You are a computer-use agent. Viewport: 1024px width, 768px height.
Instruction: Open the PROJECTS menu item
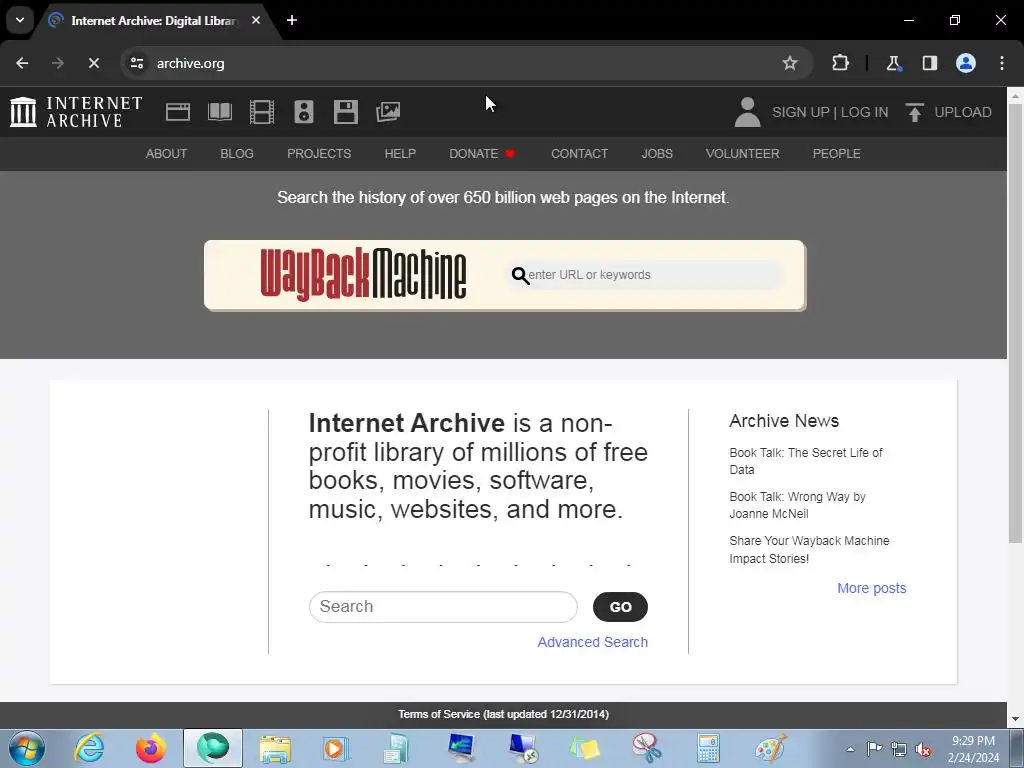(x=319, y=153)
